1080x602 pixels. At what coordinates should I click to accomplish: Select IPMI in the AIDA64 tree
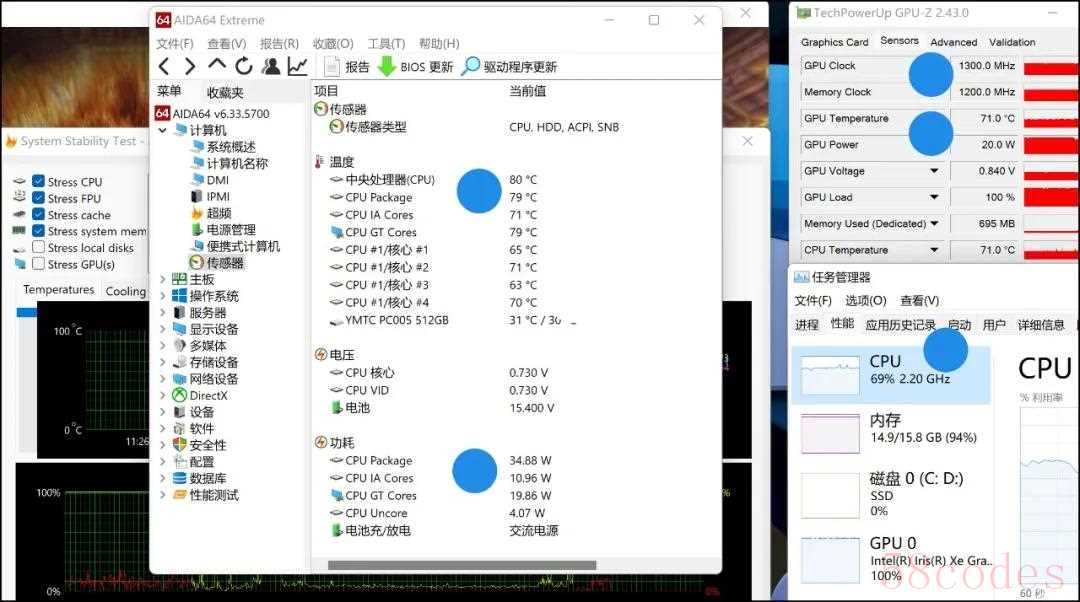210,196
